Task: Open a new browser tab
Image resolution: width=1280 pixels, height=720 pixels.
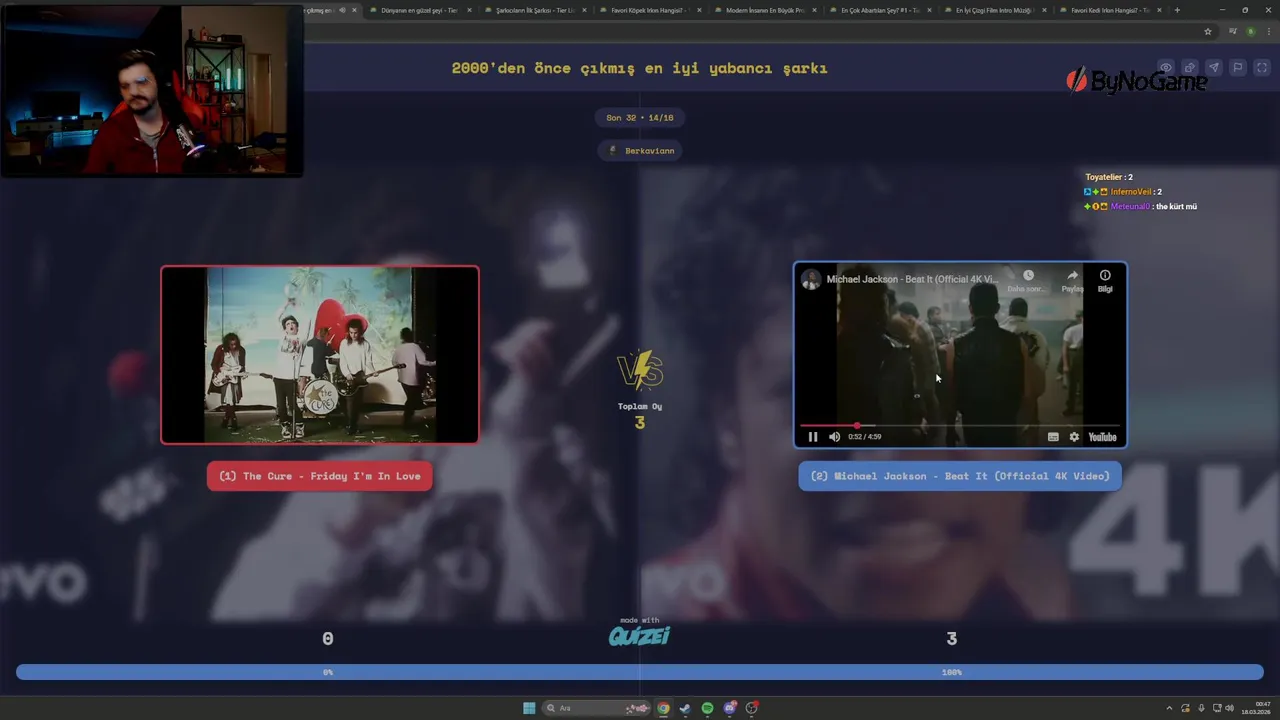Action: coord(1177,10)
